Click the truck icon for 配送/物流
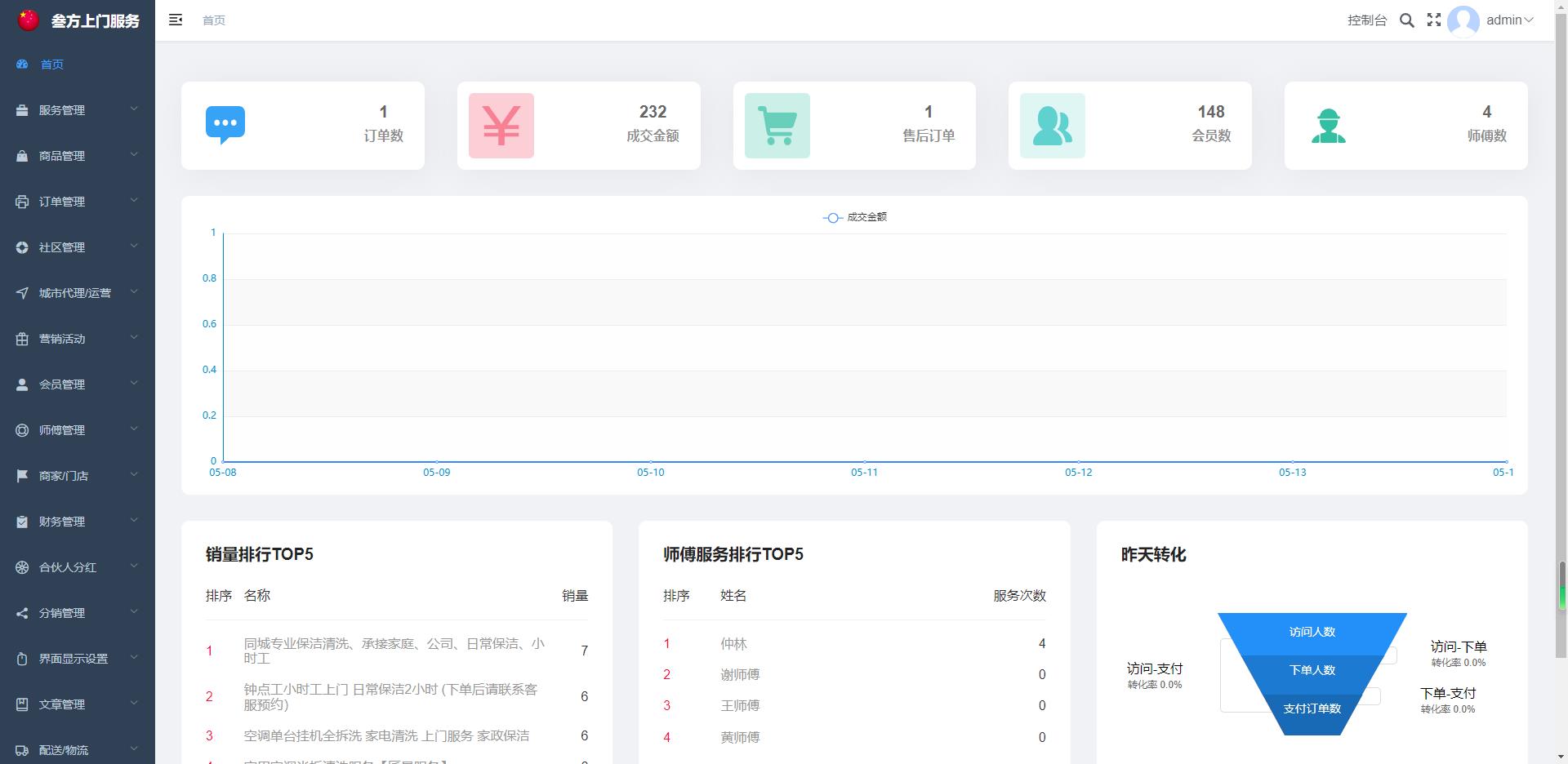The image size is (1568, 764). pos(22,750)
